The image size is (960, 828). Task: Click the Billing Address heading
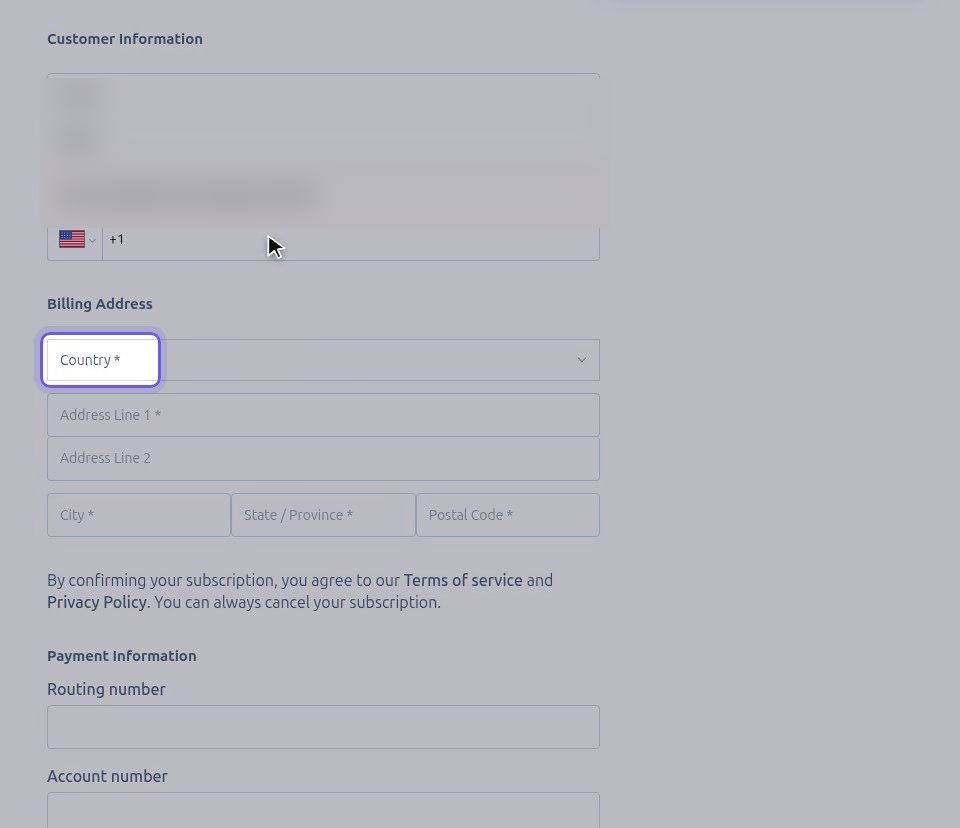click(100, 304)
